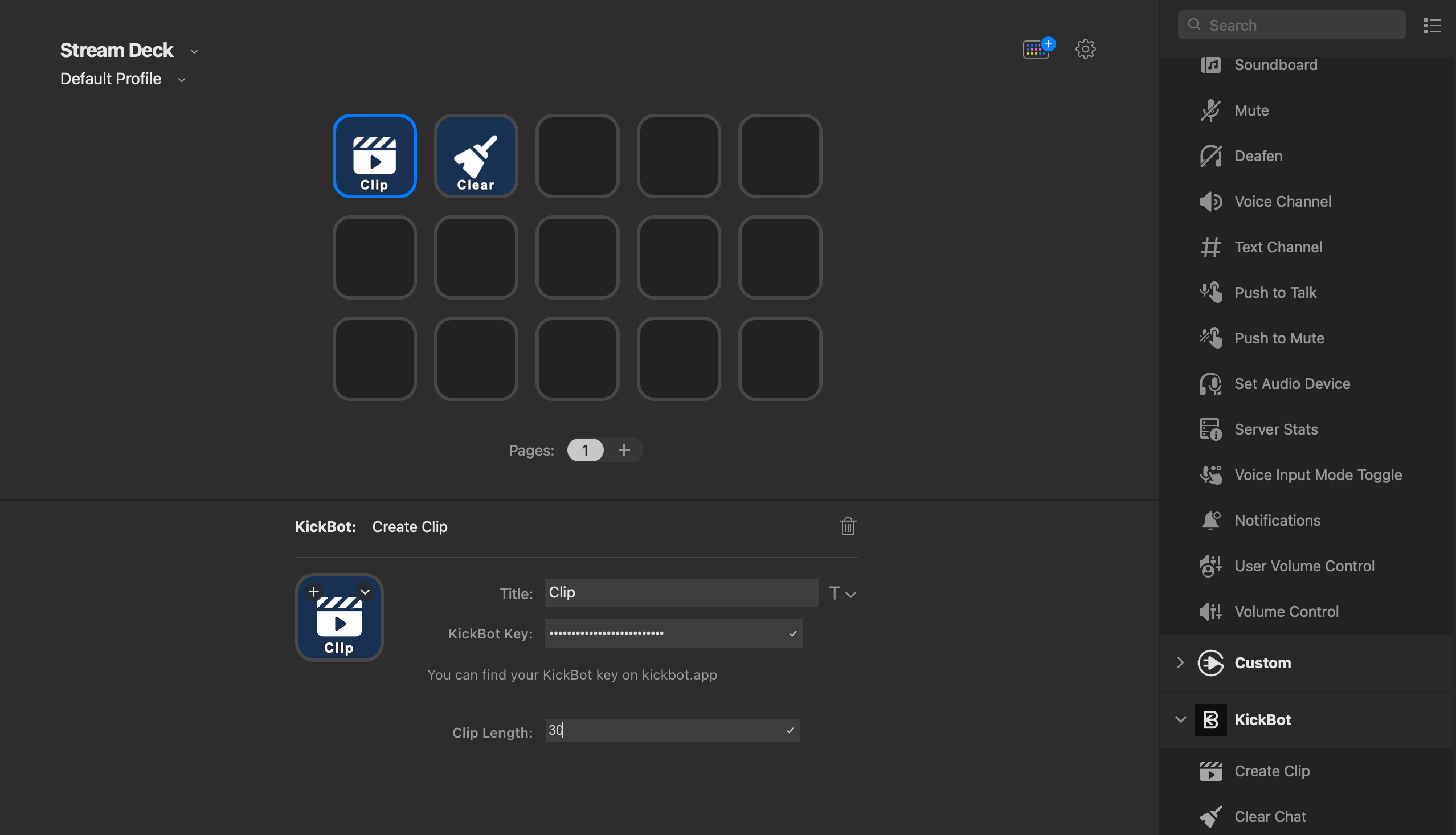The height and width of the screenshot is (835, 1456).
Task: Delete the action with trash icon
Action: point(848,526)
